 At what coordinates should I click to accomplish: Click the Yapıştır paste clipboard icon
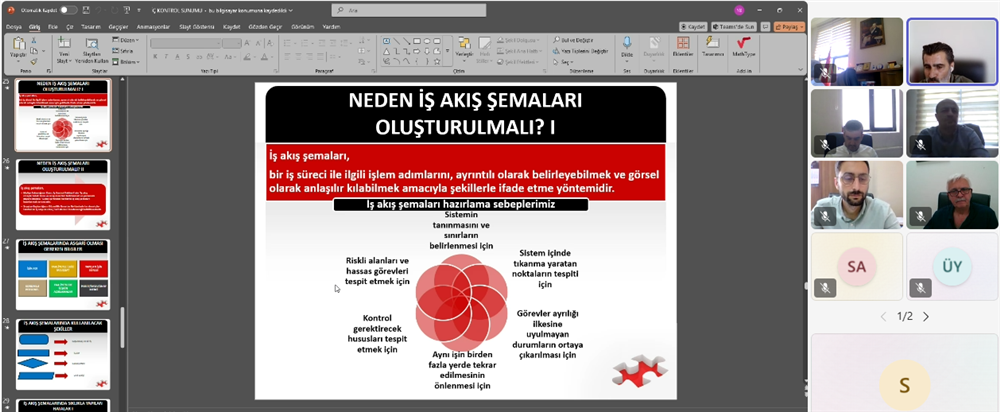pyautogui.click(x=18, y=43)
